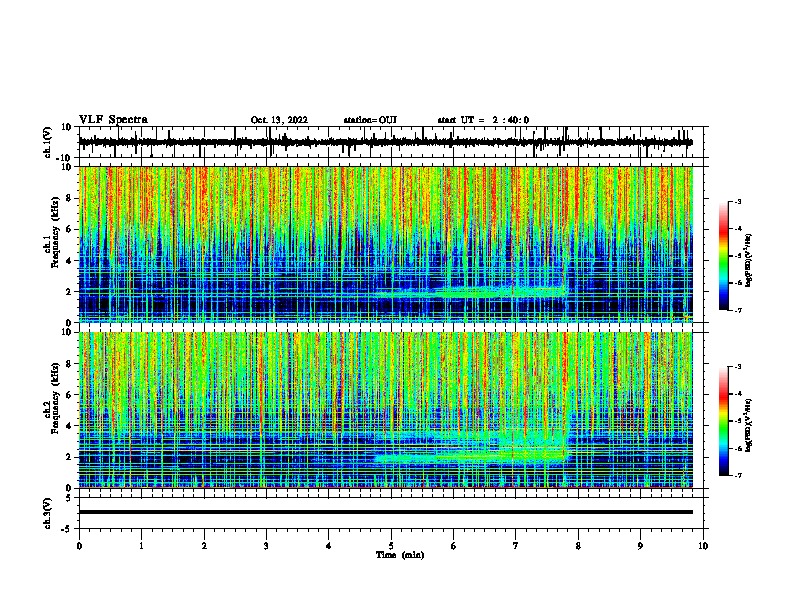Click the ch.1 log(PSD) color scale title

point(749,260)
